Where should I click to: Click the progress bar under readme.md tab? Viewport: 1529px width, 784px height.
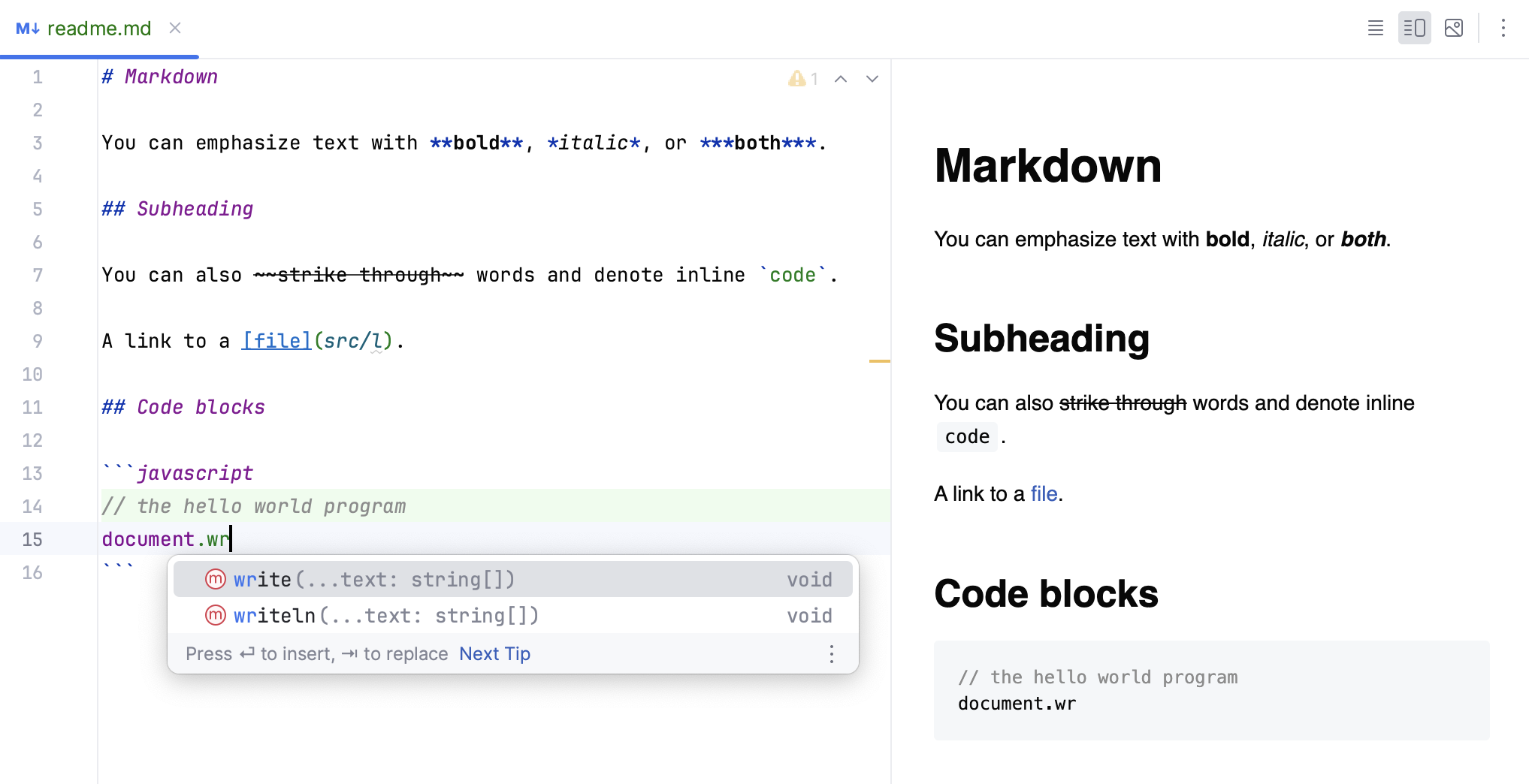click(99, 56)
